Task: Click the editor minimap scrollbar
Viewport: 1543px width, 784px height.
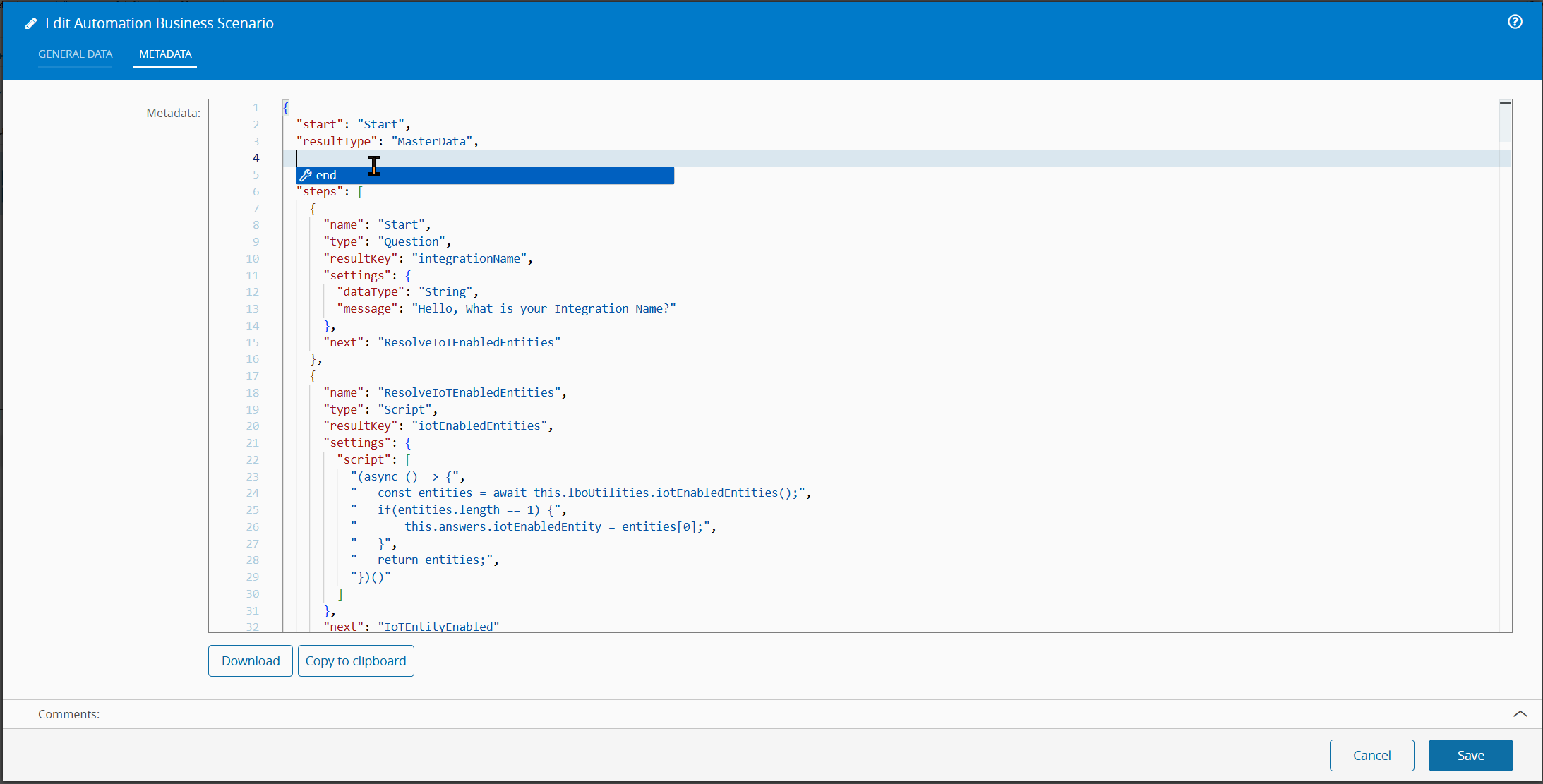Action: pyautogui.click(x=1505, y=121)
